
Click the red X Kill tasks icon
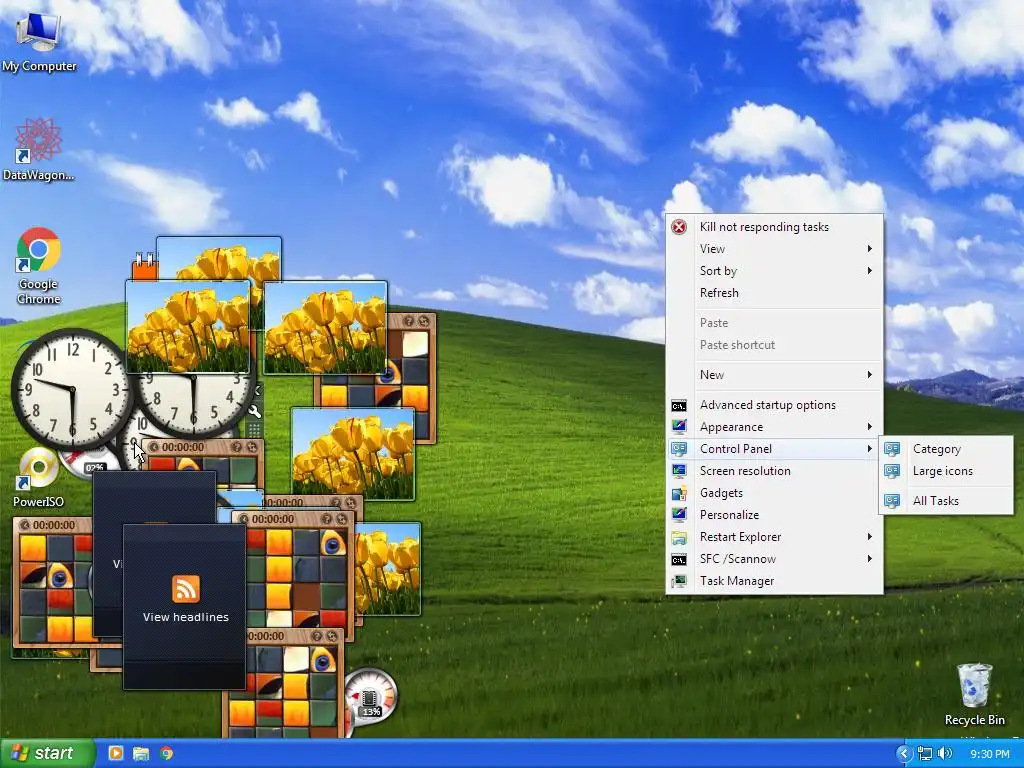679,227
